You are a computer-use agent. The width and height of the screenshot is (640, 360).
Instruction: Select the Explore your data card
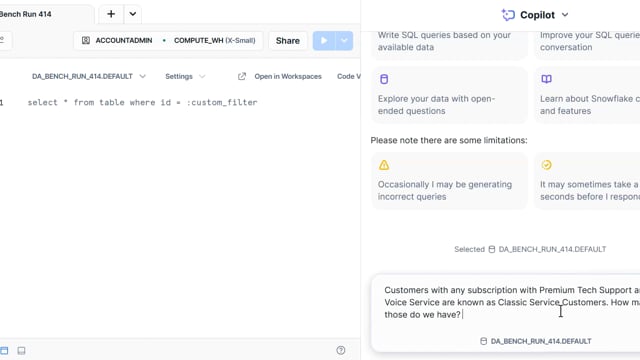point(449,95)
